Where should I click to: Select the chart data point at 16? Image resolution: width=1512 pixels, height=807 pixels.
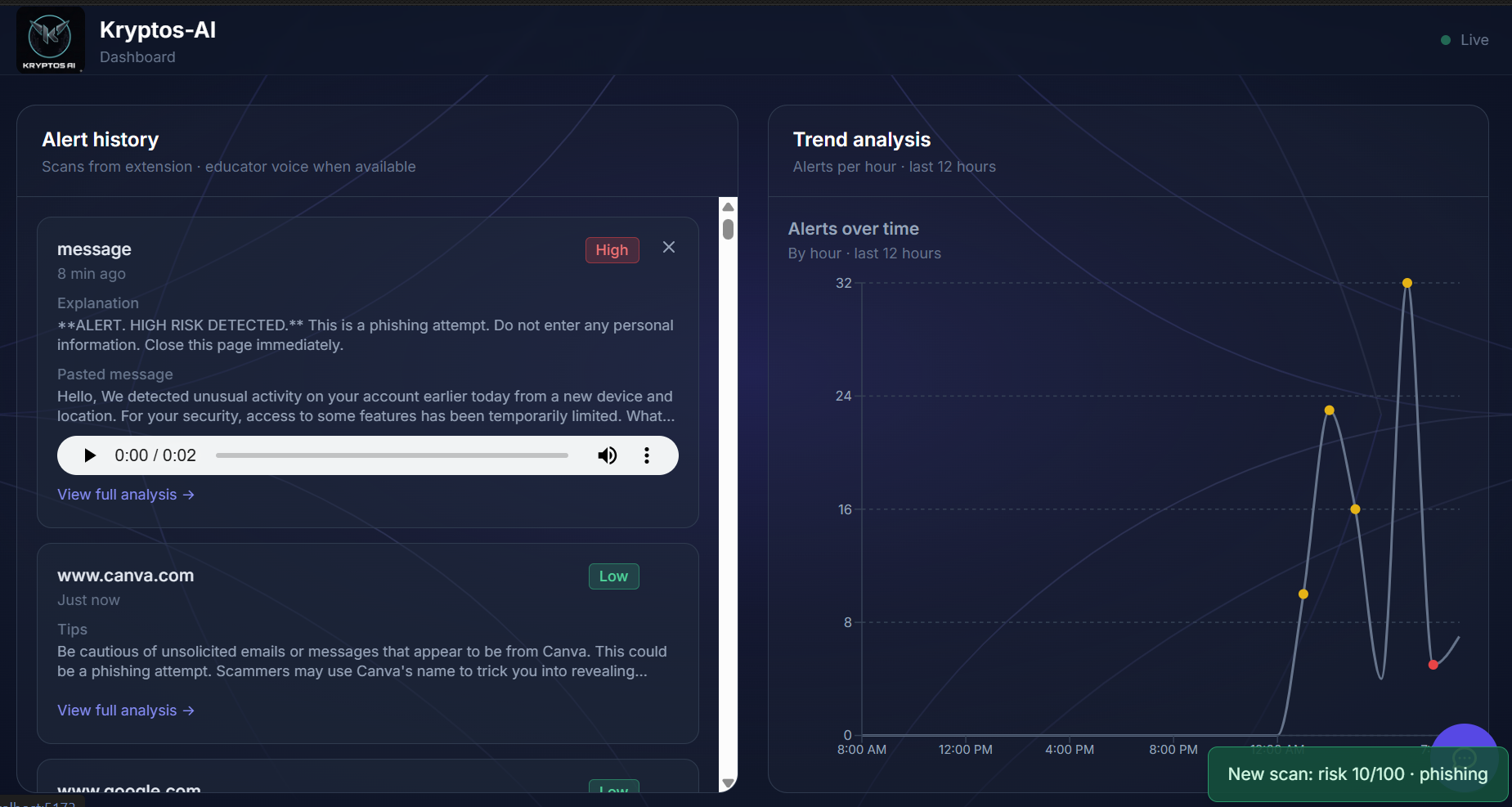click(x=1355, y=509)
